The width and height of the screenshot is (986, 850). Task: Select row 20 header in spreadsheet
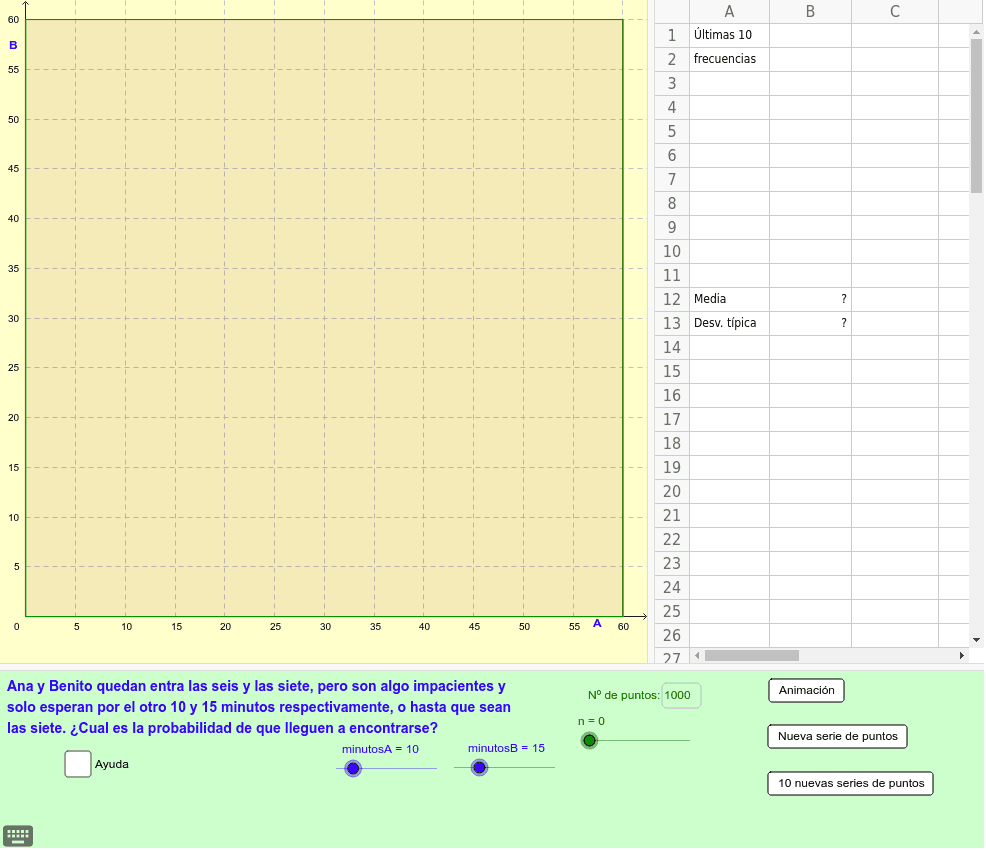point(672,492)
